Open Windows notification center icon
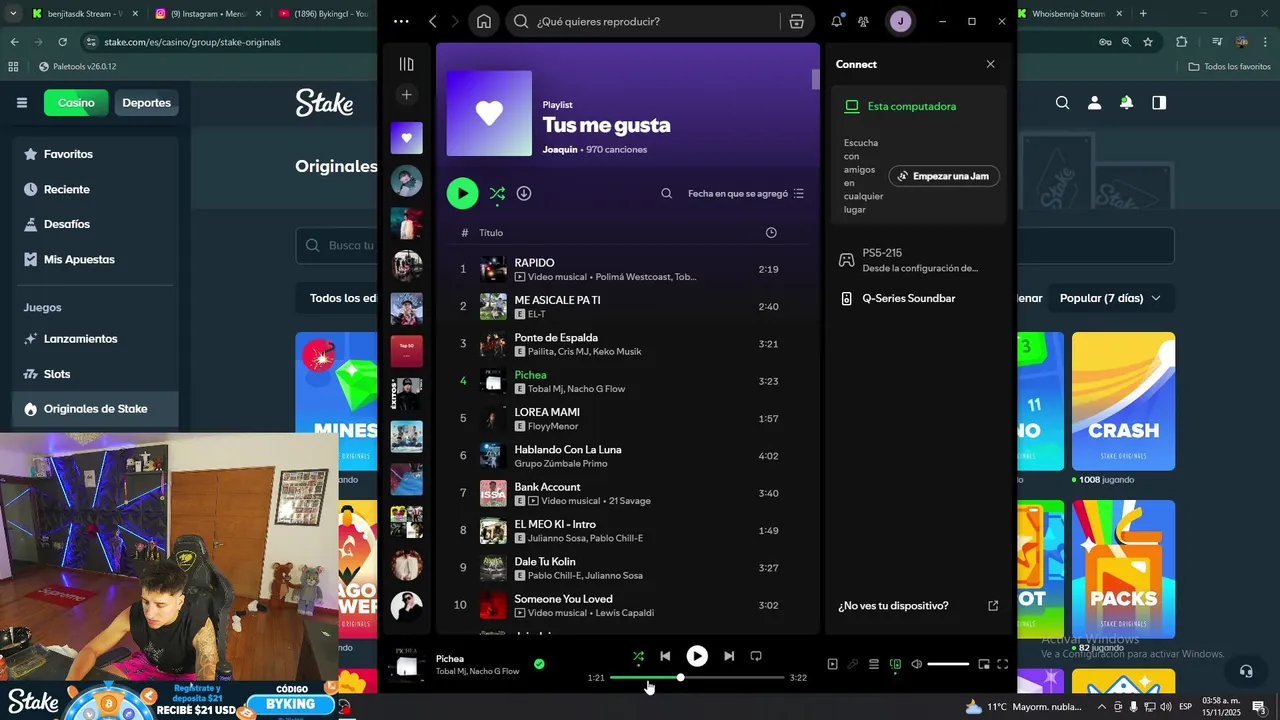This screenshot has height=720, width=1280. coord(1258,706)
